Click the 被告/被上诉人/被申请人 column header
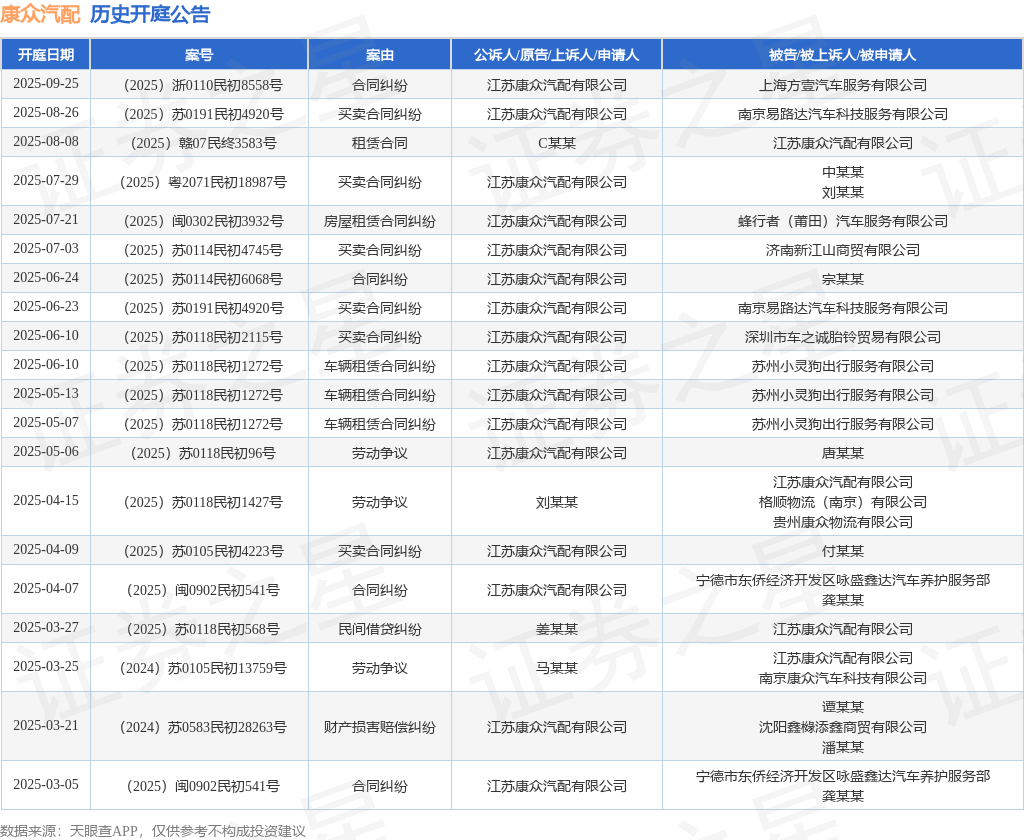 842,55
